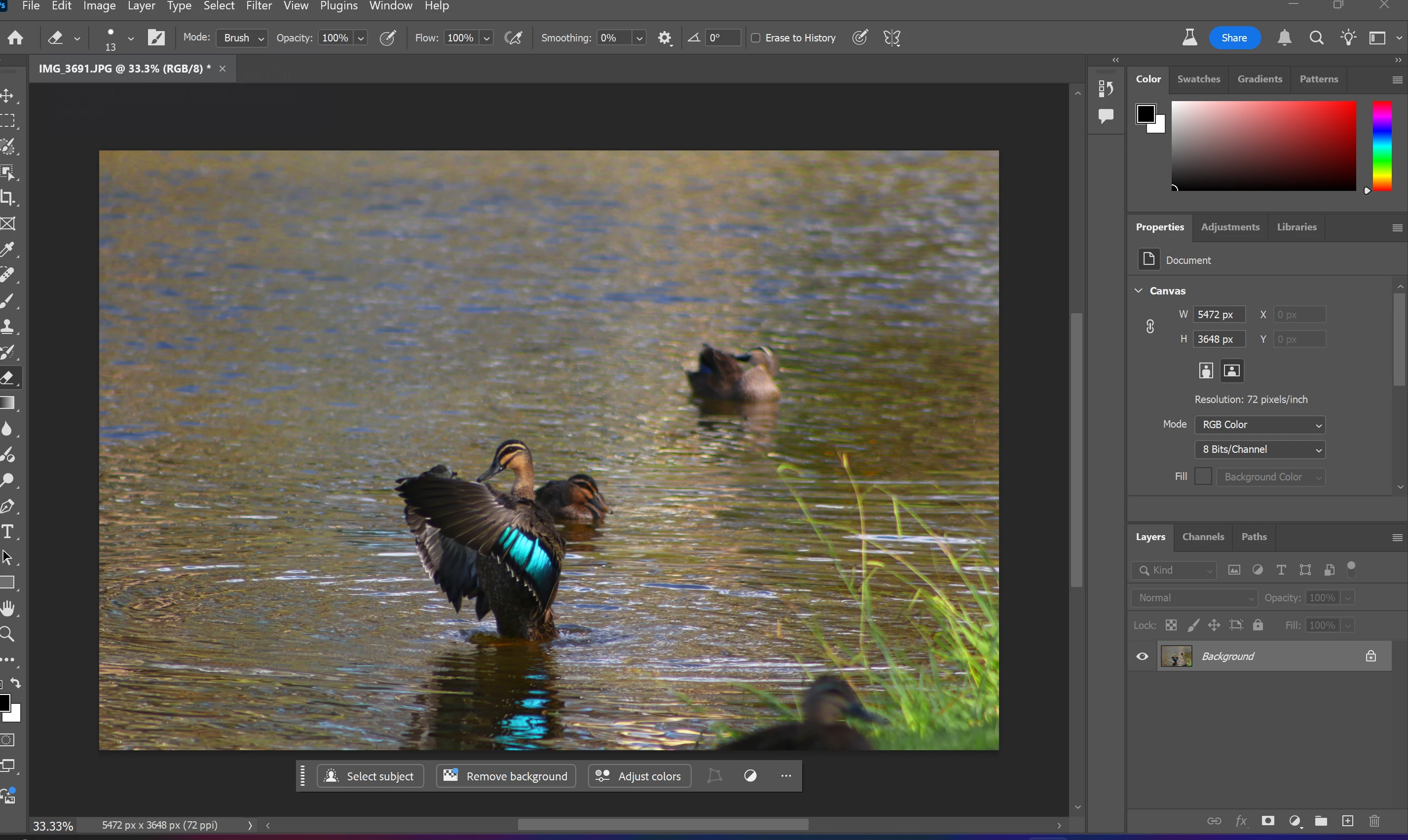Toggle canvas width and height link
Image resolution: width=1408 pixels, height=840 pixels.
click(1150, 327)
